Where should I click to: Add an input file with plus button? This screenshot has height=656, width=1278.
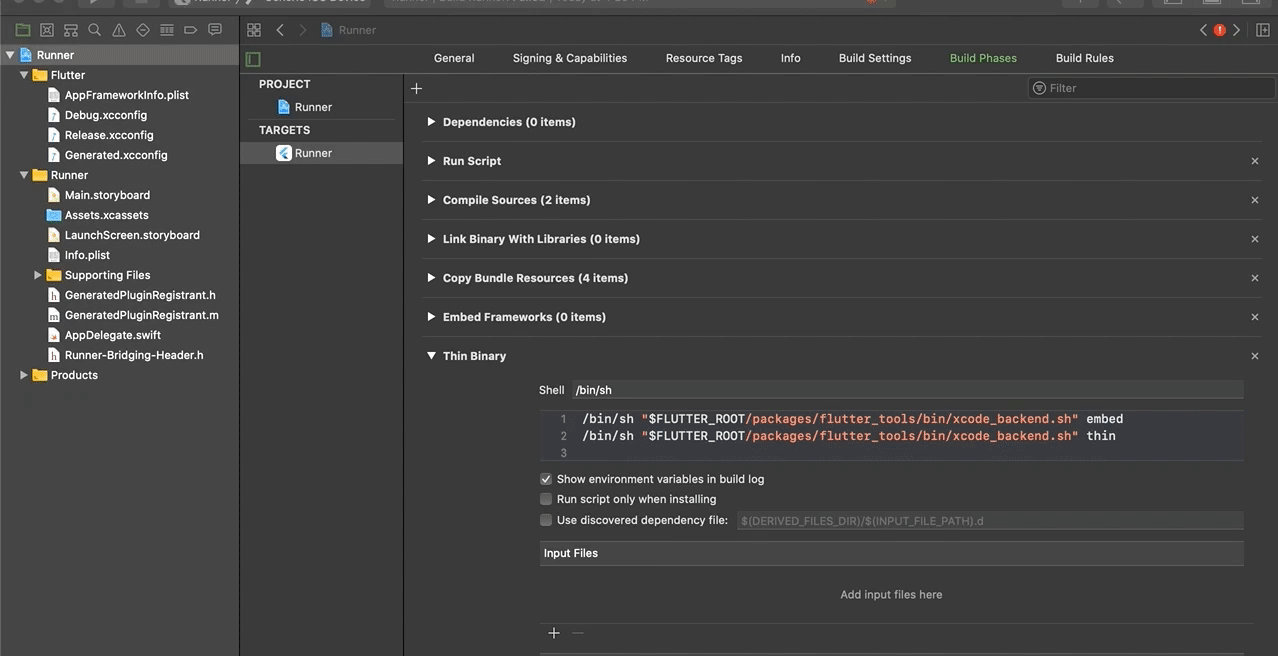click(x=554, y=633)
